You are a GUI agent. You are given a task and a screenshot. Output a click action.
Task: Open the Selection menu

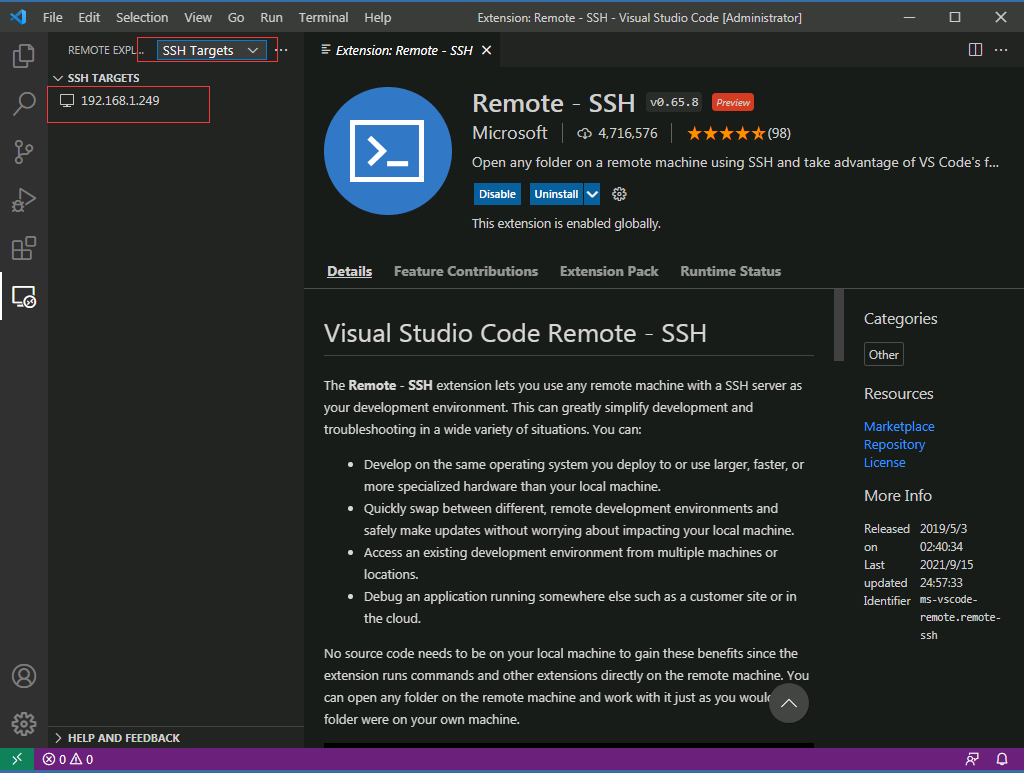tap(142, 18)
